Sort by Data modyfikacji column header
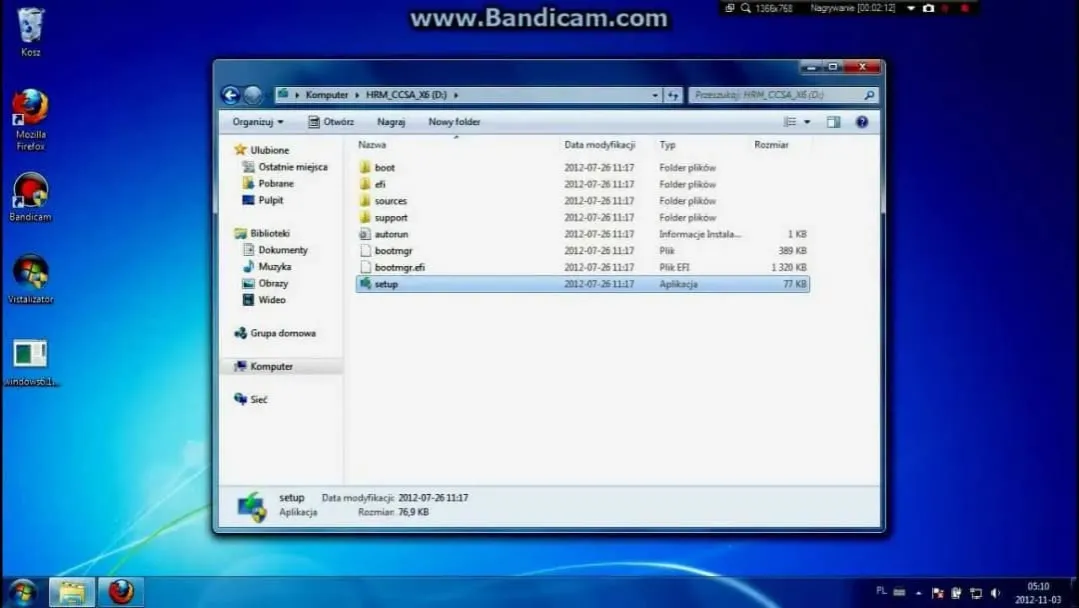The width and height of the screenshot is (1079, 608). [599, 144]
